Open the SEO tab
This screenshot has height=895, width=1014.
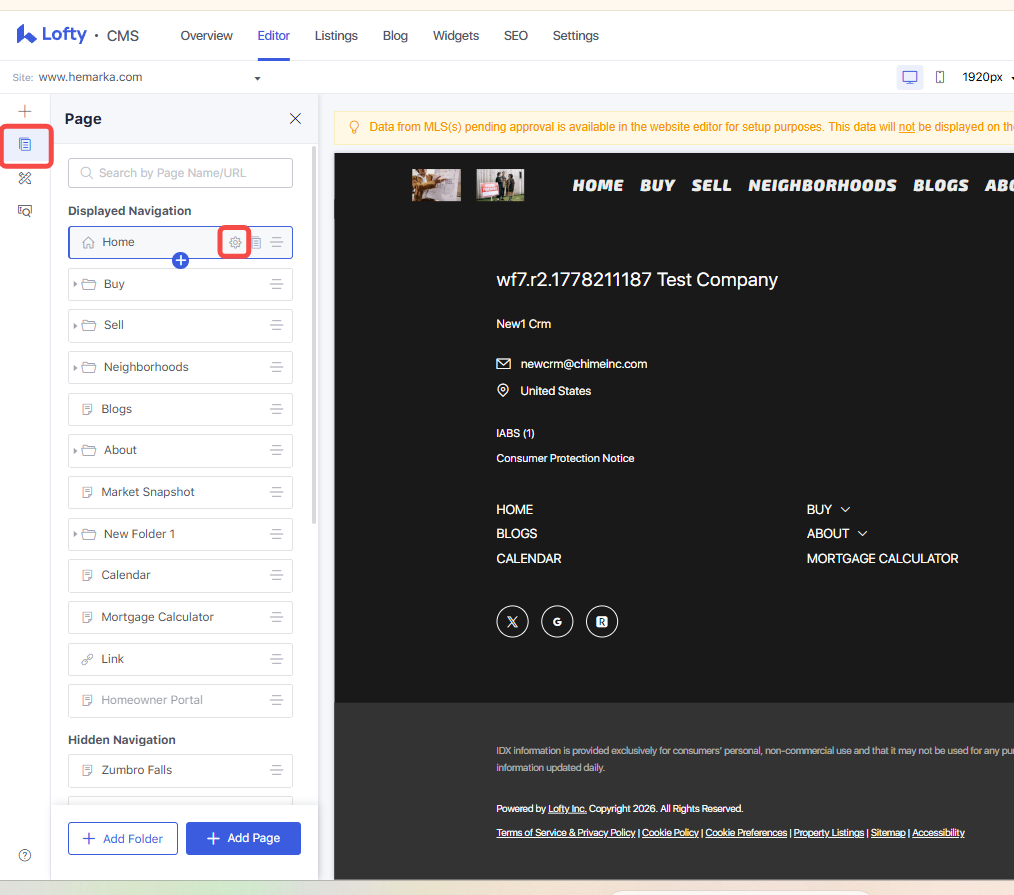pos(515,36)
